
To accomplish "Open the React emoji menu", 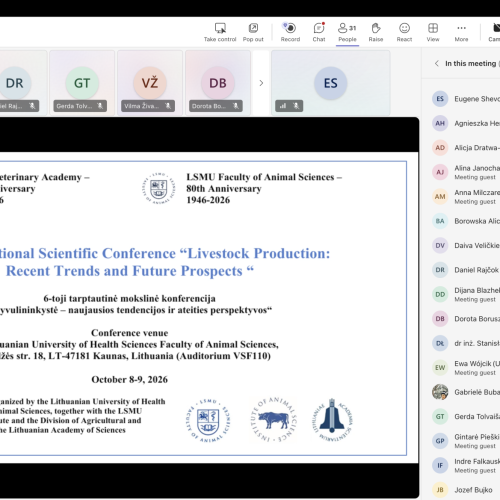I will tap(404, 32).
